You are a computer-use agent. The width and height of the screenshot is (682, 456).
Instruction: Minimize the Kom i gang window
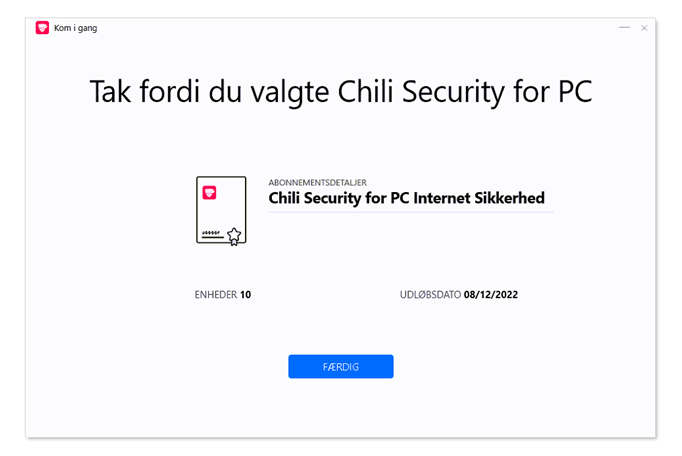coord(624,28)
